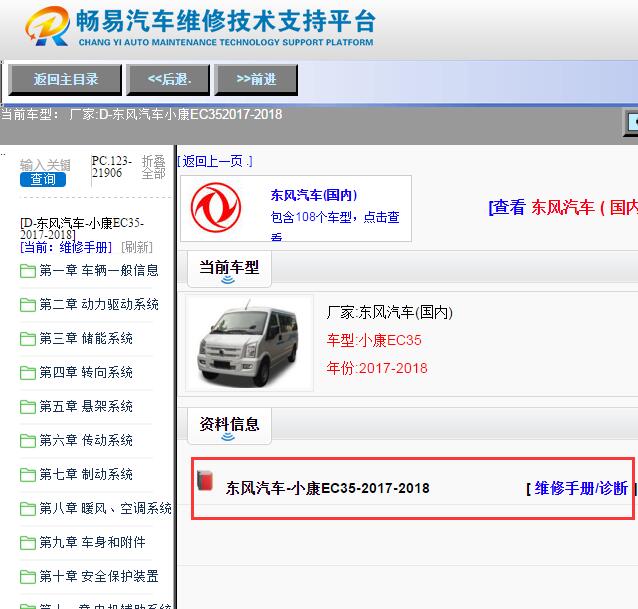Image resolution: width=638 pixels, height=609 pixels.
Task: Select the 当前车型 tab
Action: pos(229,269)
